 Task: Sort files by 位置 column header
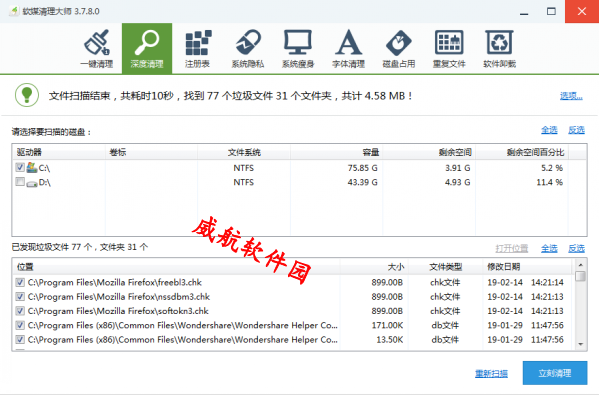(176, 267)
